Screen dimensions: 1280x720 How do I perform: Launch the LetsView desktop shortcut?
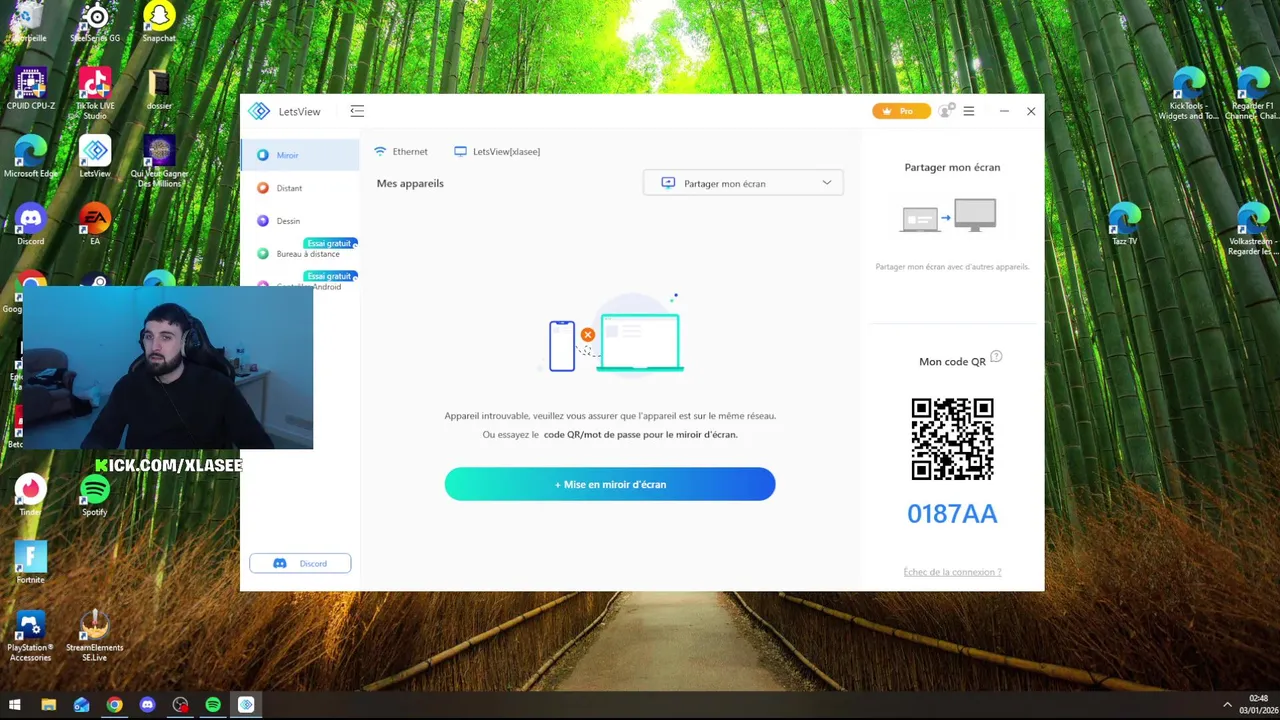click(x=95, y=157)
